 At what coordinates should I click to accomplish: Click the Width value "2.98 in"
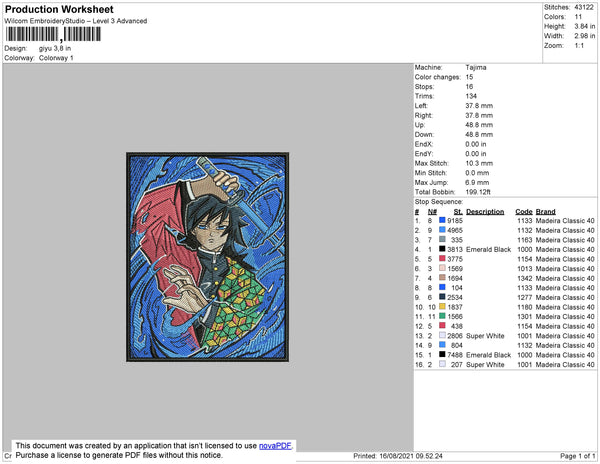click(584, 36)
